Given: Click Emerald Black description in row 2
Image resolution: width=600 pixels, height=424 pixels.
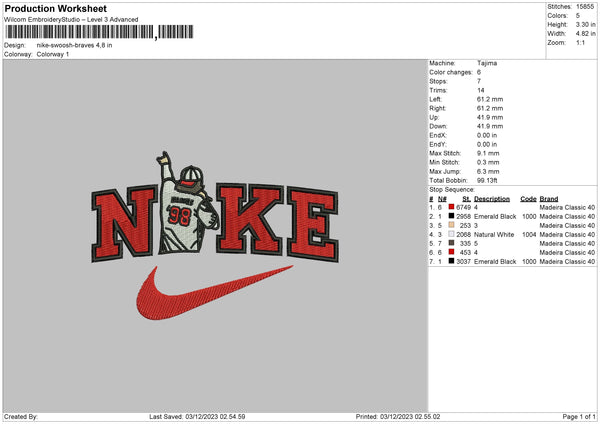Looking at the screenshot, I should 495,217.
